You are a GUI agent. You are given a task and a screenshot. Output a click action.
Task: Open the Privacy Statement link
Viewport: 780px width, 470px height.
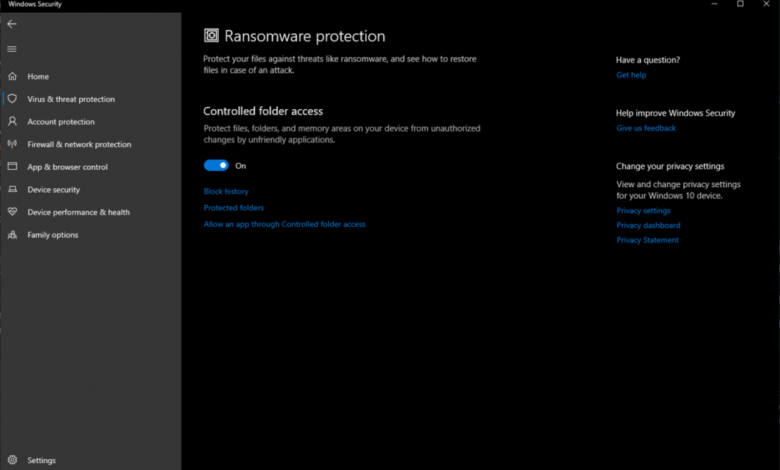pos(647,240)
